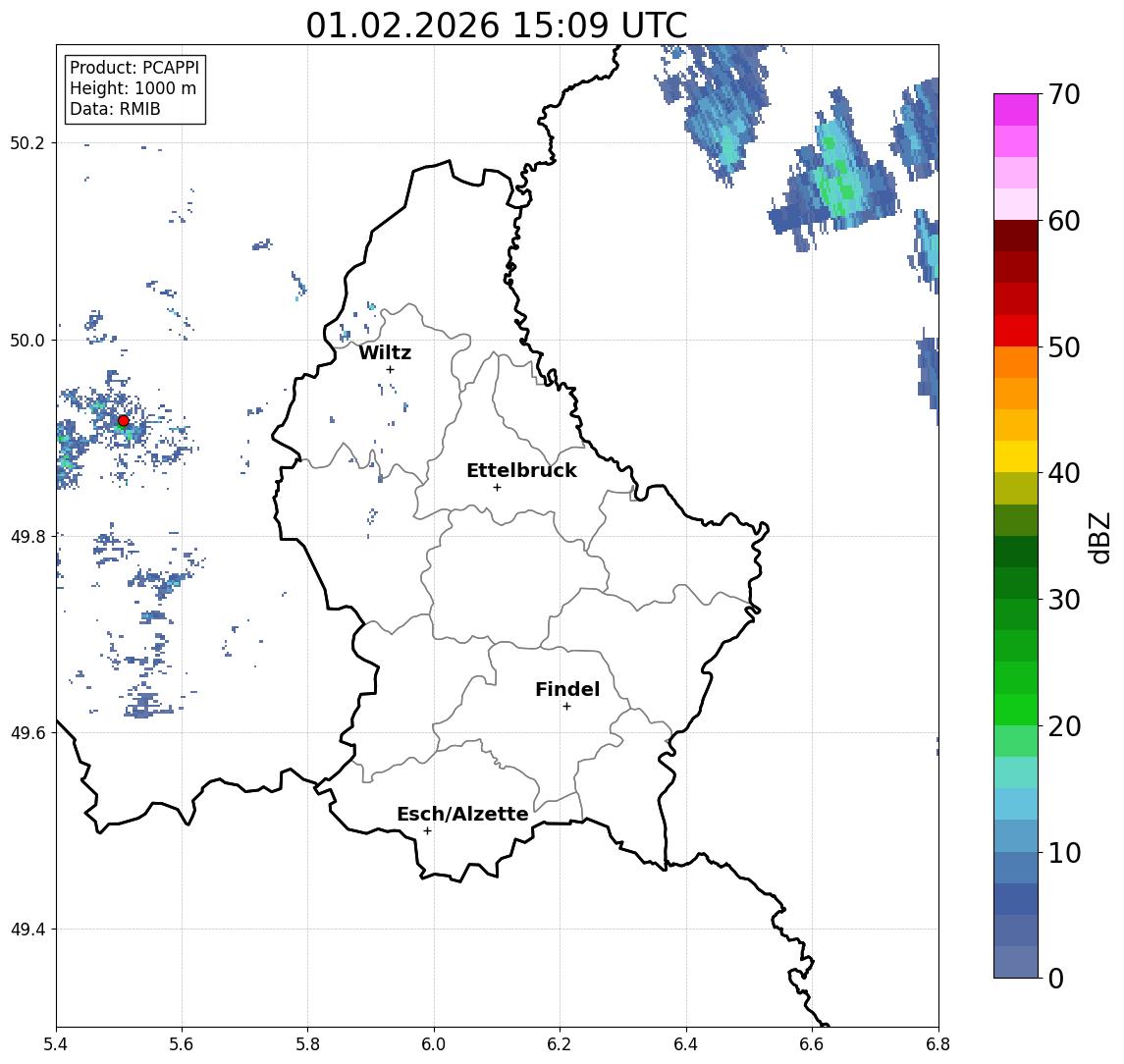Click the Ettelbruck station cross marker
Image resolution: width=1124 pixels, height=1064 pixels.
pos(497,488)
